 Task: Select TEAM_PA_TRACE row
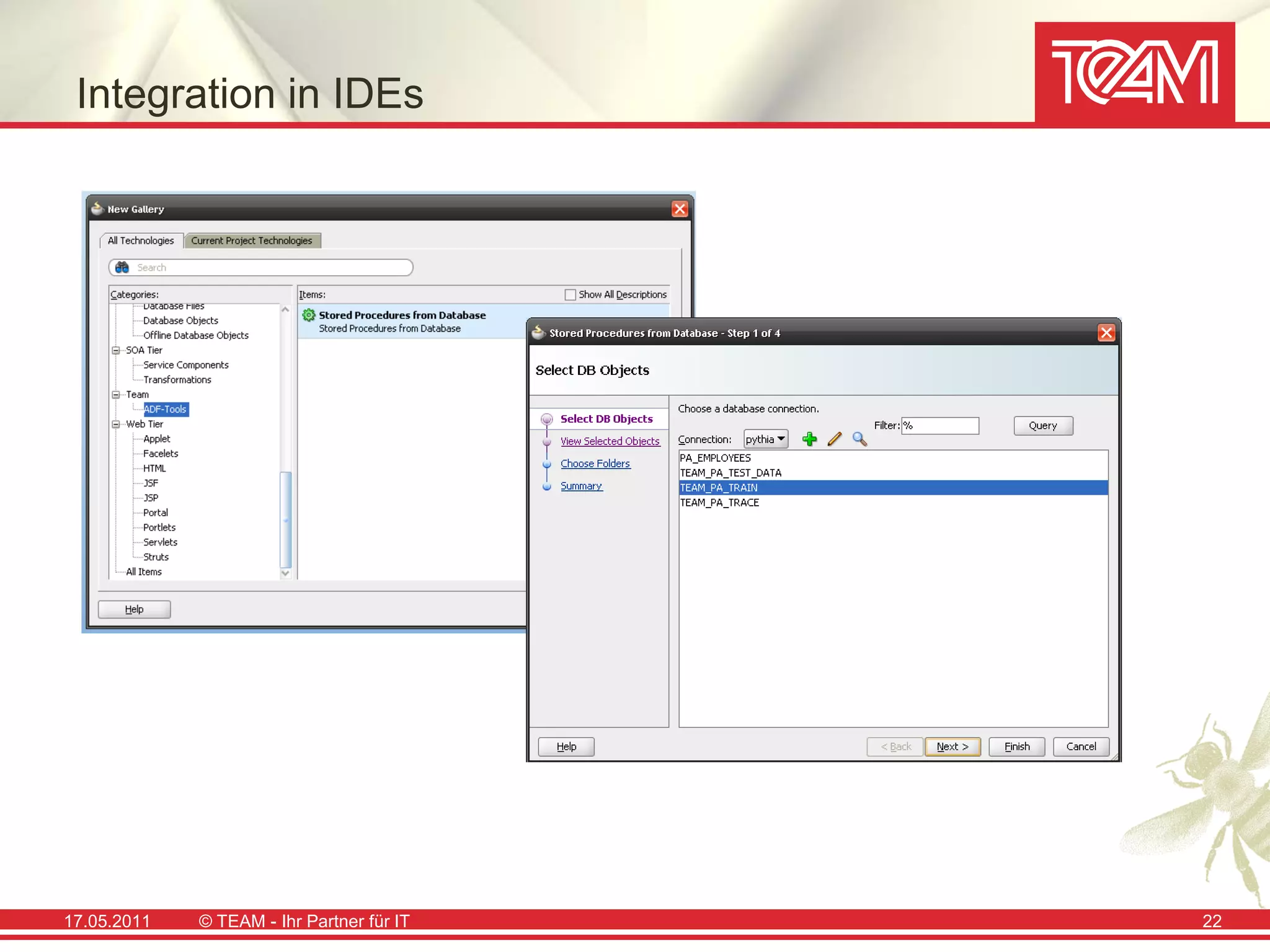coord(893,503)
